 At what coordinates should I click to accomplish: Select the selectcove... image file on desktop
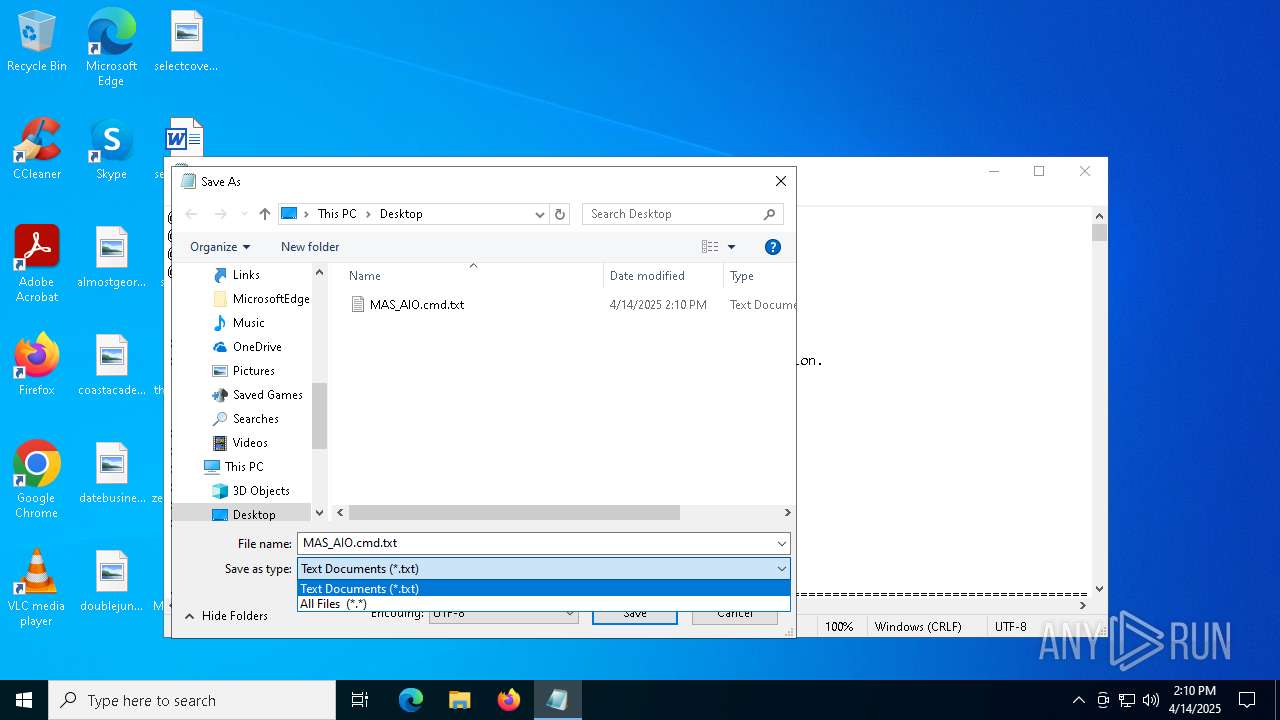point(186,42)
